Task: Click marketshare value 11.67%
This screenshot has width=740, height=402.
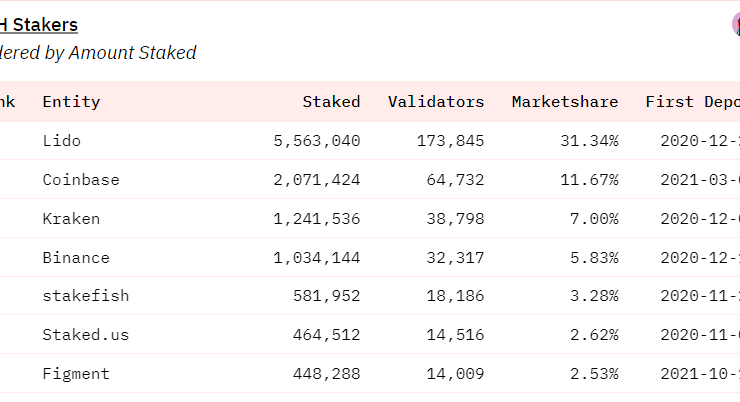Action: pyautogui.click(x=589, y=180)
